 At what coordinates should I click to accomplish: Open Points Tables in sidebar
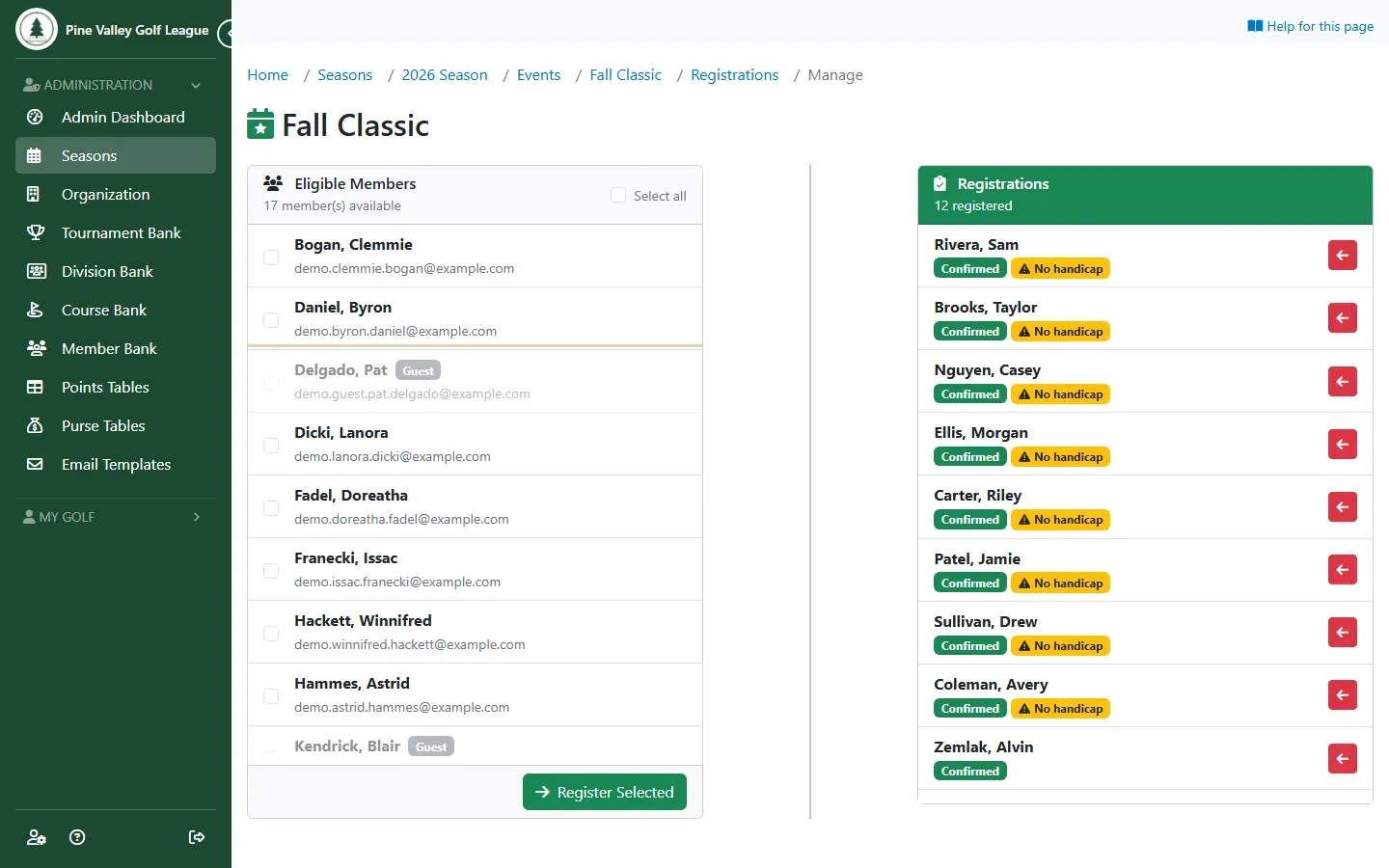click(x=116, y=387)
